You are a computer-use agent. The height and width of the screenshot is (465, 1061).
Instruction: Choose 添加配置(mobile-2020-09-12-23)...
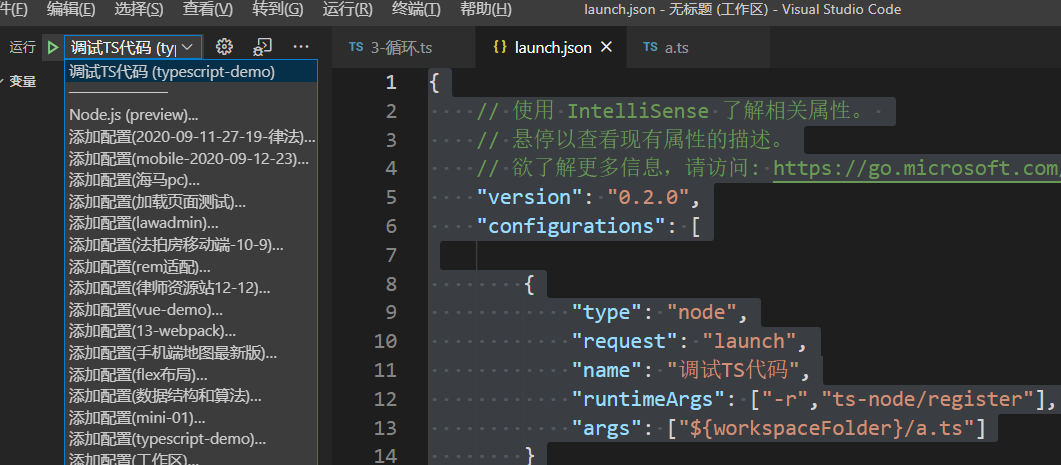191,158
